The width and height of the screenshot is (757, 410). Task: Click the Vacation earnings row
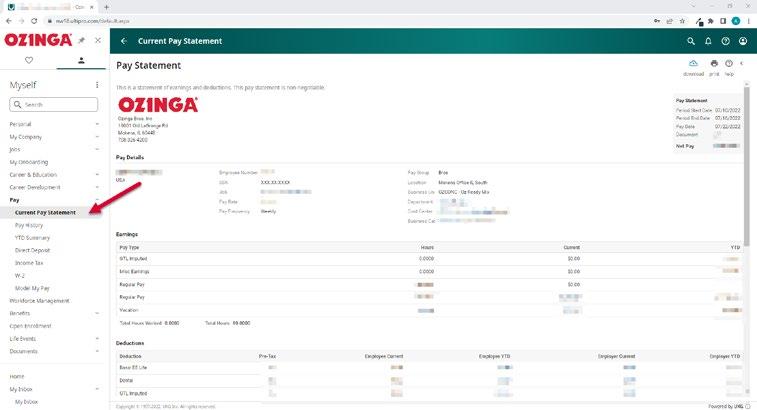click(430, 310)
